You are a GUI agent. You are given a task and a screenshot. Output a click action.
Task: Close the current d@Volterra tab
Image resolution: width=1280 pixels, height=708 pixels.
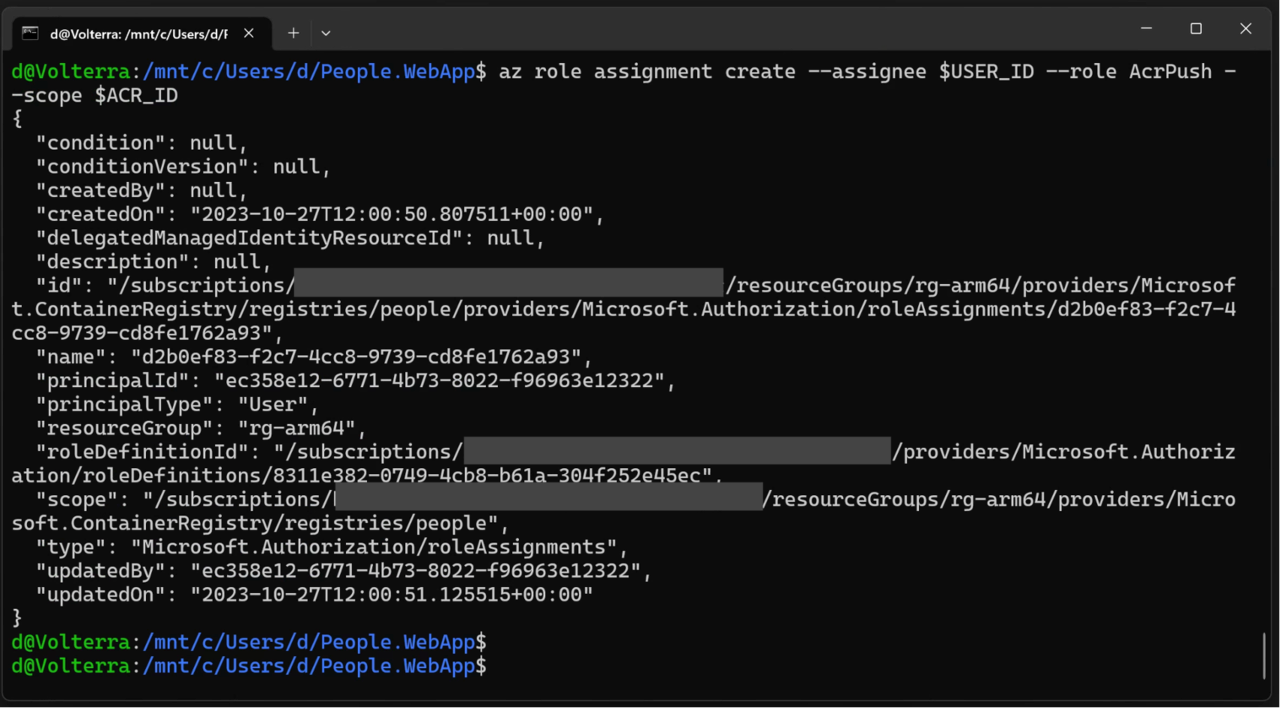pos(248,33)
